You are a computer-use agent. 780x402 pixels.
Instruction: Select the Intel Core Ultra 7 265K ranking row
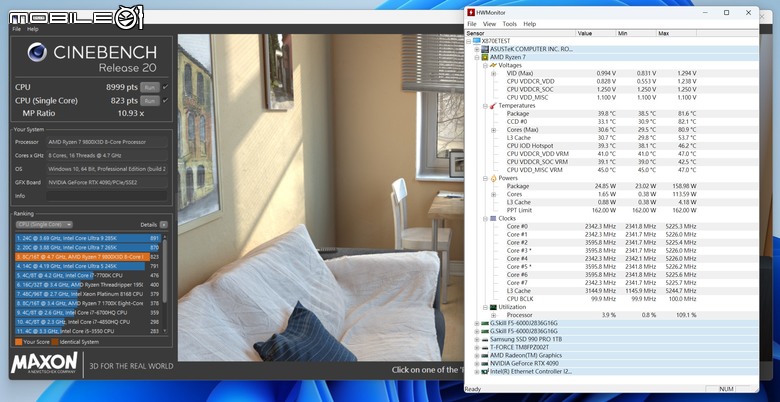(88, 248)
